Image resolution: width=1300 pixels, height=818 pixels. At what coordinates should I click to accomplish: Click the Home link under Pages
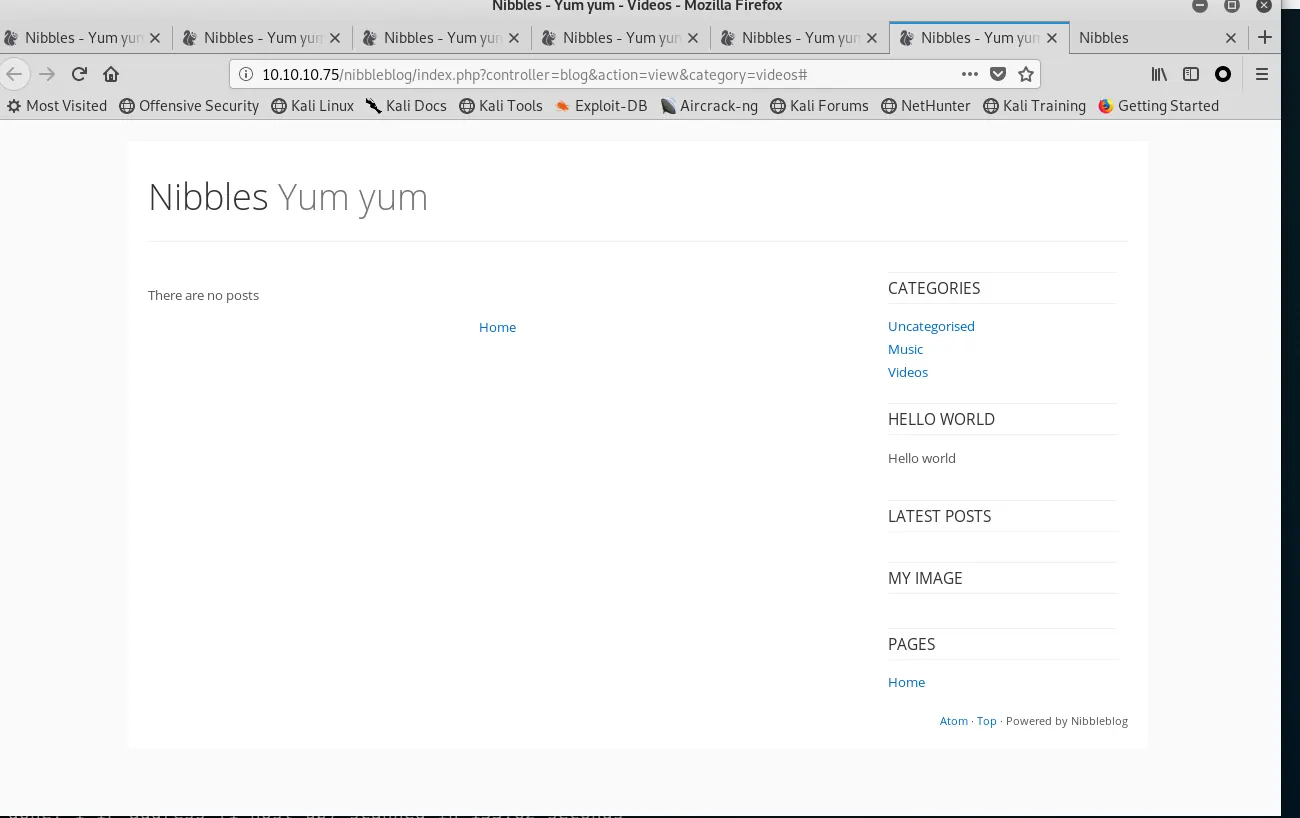(x=906, y=682)
